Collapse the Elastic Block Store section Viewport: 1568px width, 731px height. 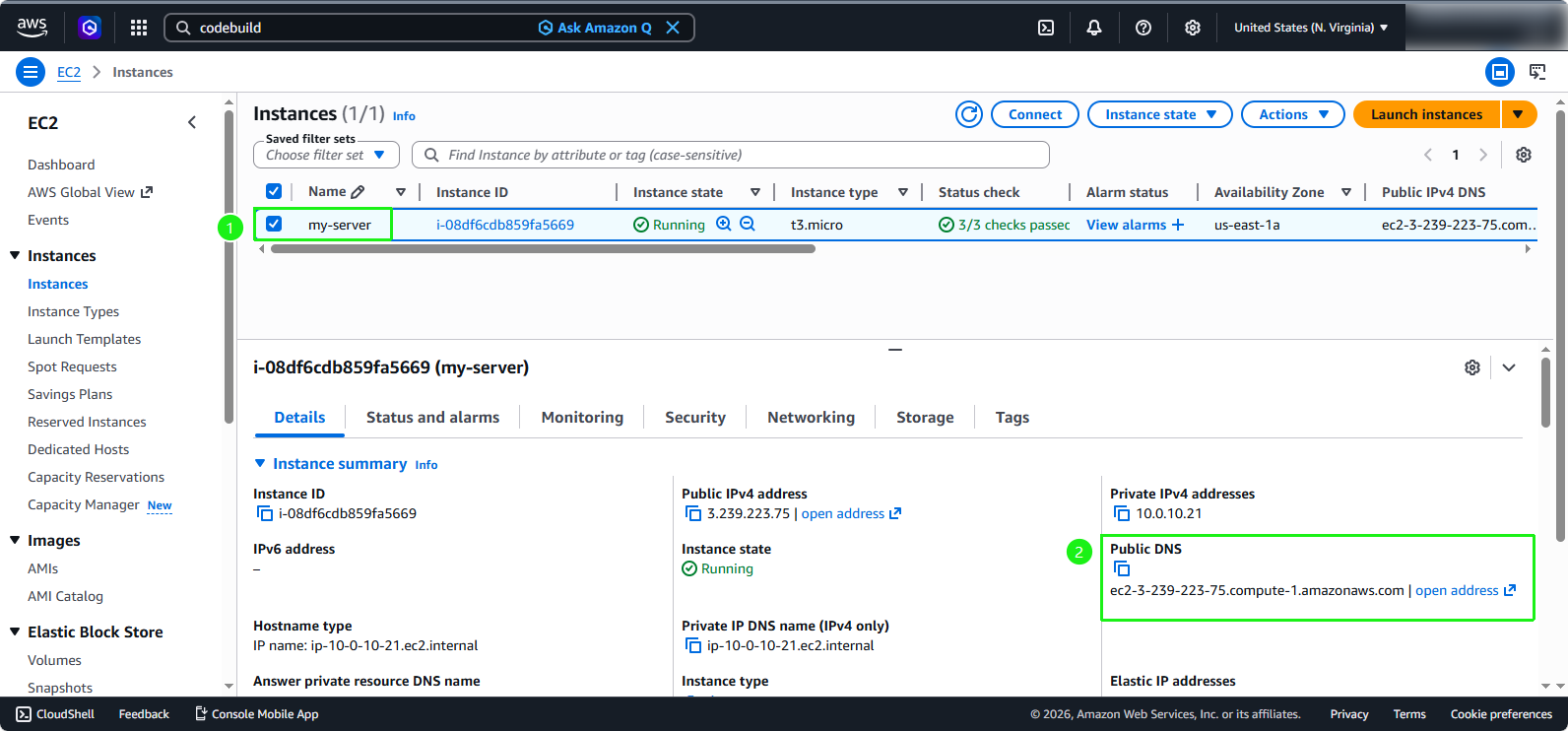pos(15,631)
